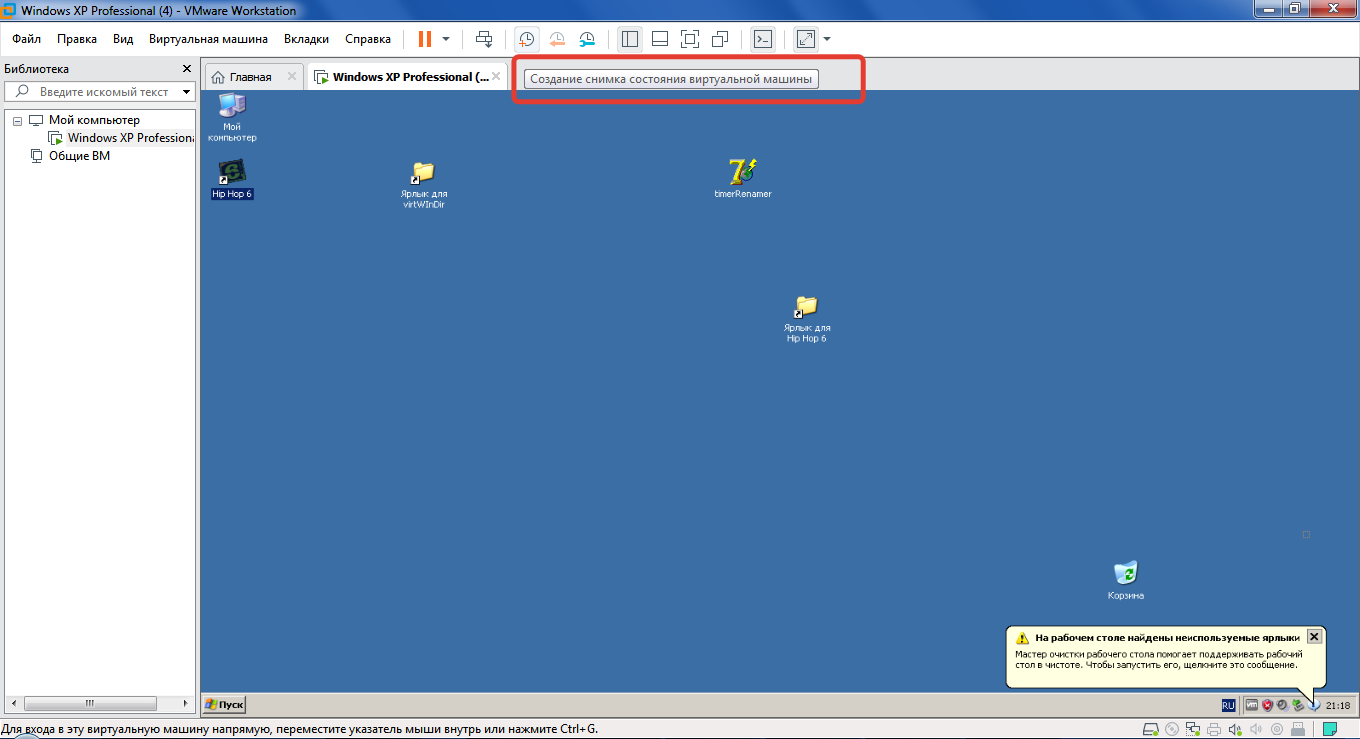Click the library horizontal scrollbar thumb
Screen dimensions: 1360x739
point(90,703)
